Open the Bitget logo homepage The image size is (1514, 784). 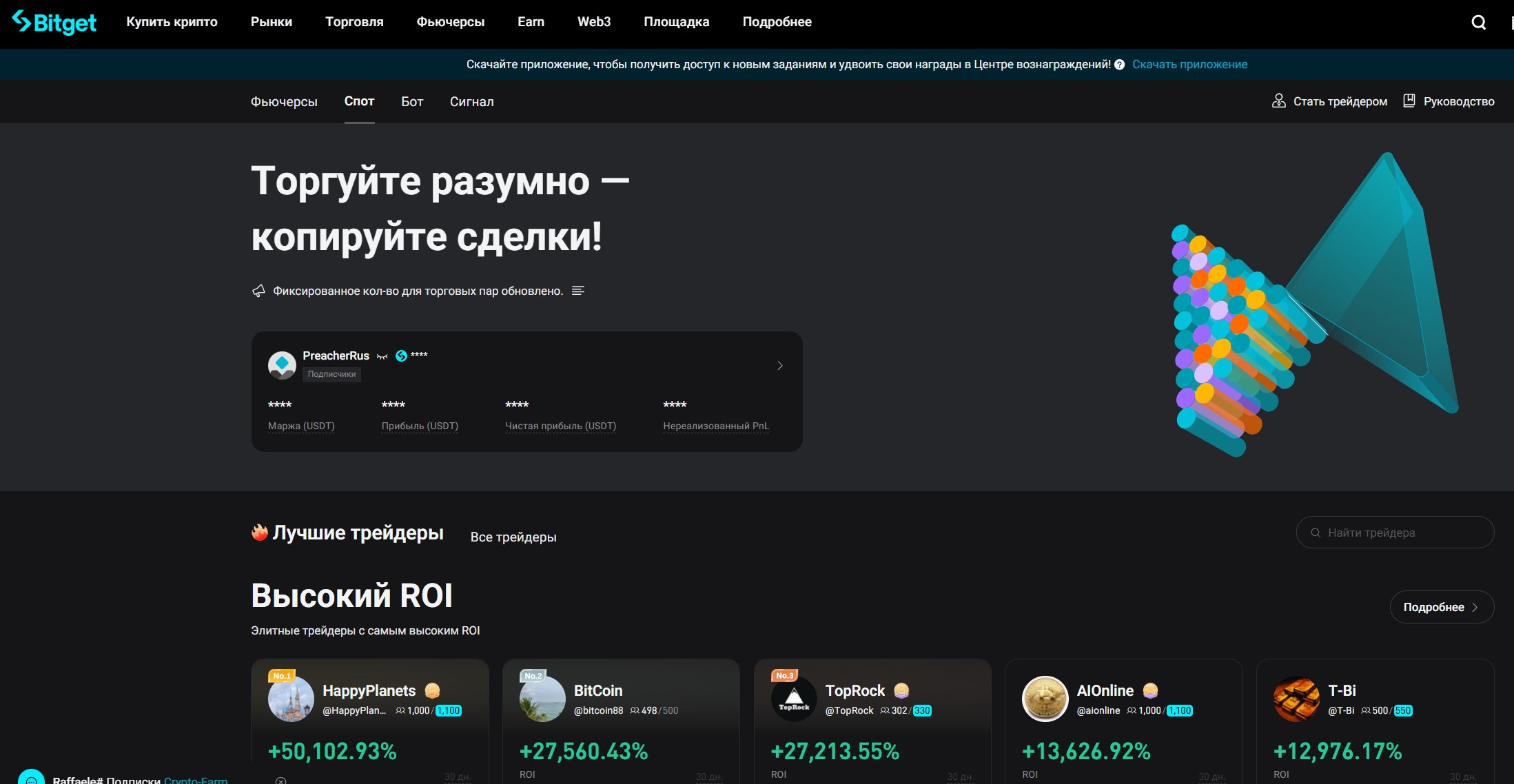pyautogui.click(x=54, y=22)
